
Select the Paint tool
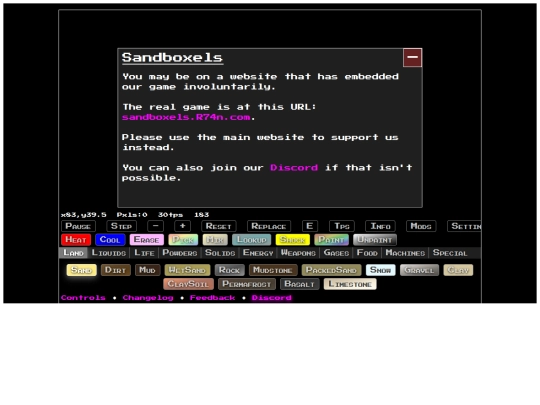(331, 240)
